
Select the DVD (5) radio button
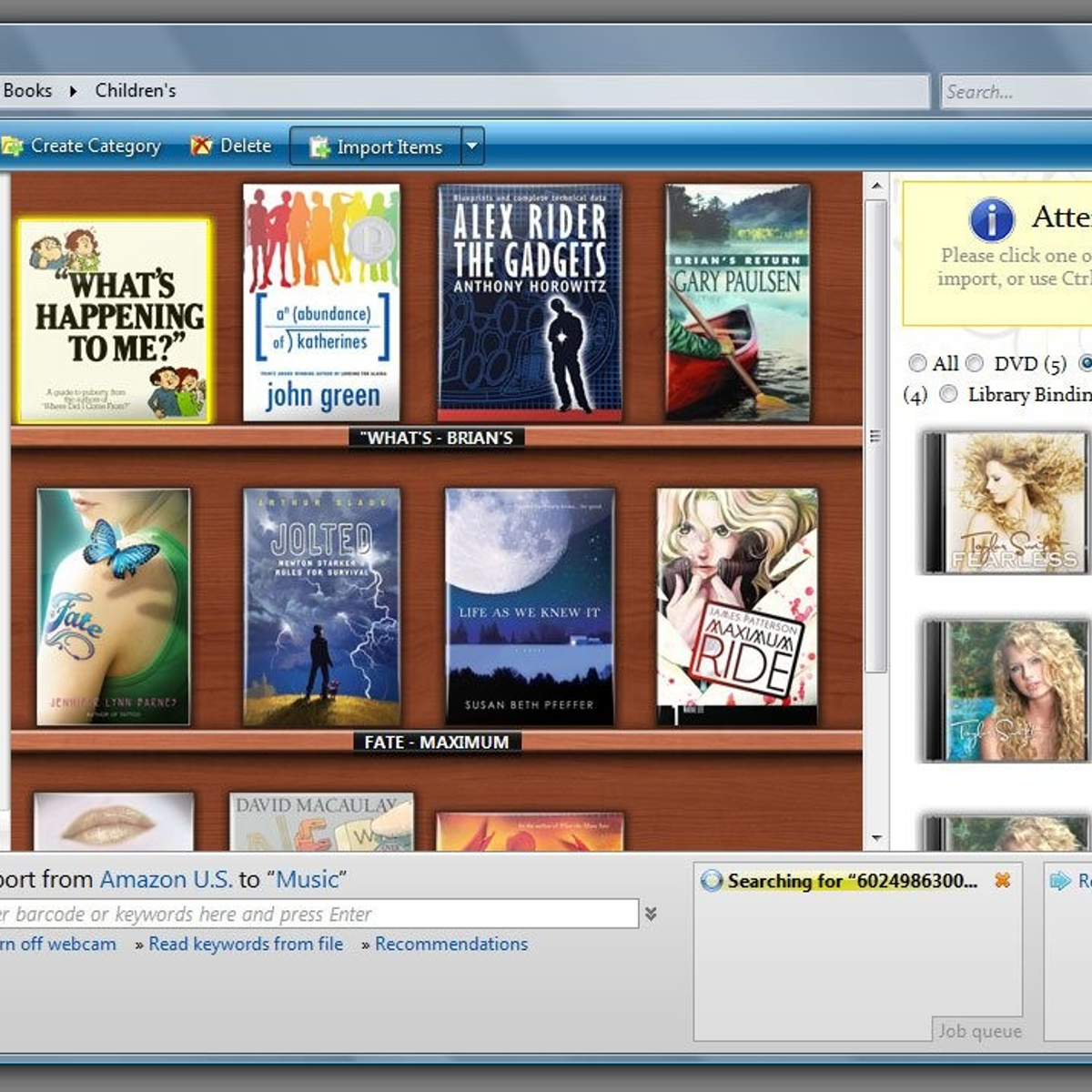975,363
